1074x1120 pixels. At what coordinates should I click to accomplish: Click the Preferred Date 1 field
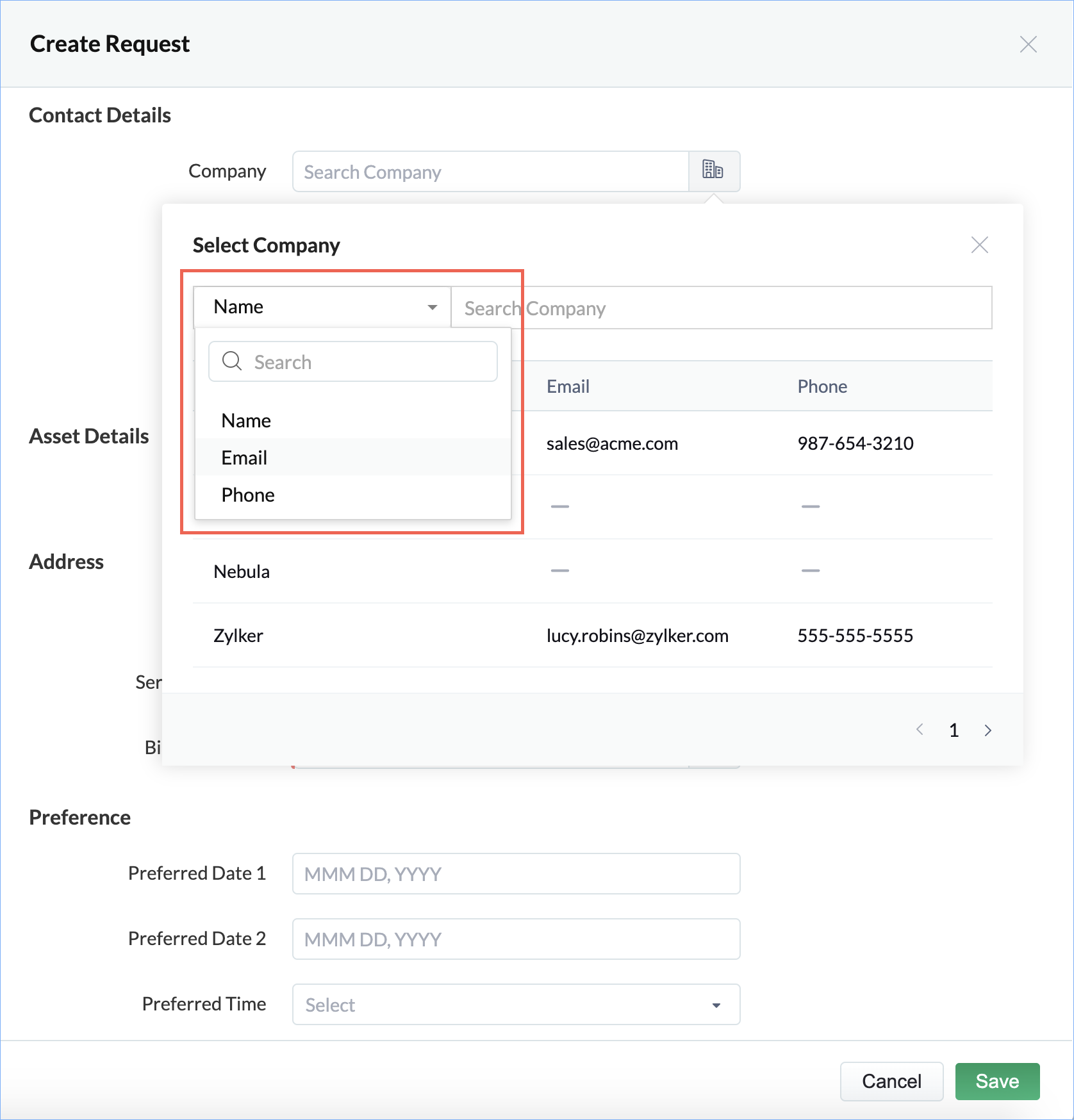pyautogui.click(x=516, y=873)
